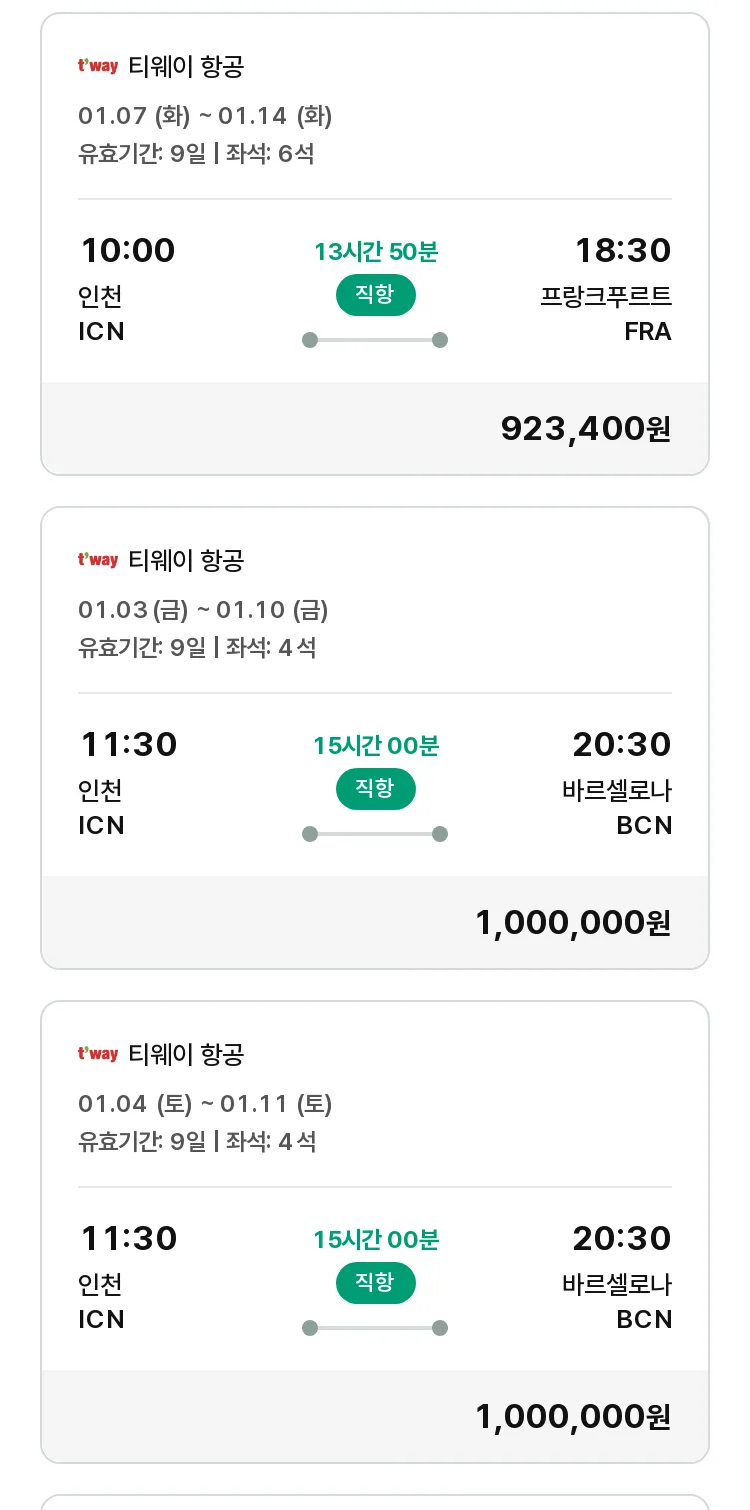Tap 유효기간 9일 좌석 6석 text
Screen dimensions: 750x1510
pyautogui.click(x=196, y=154)
